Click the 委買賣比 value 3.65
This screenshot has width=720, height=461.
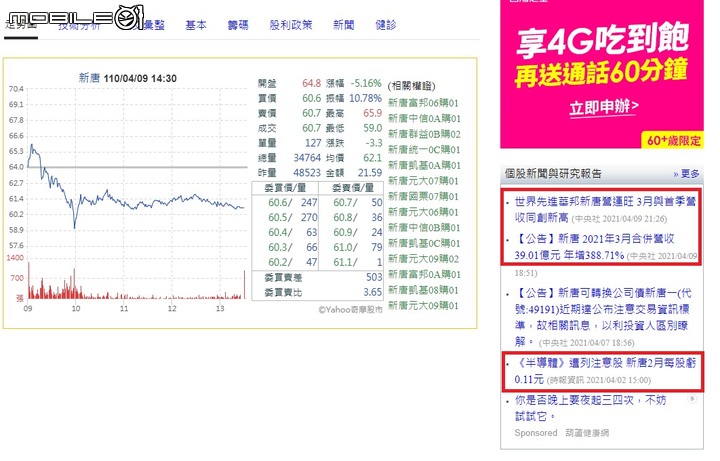tap(372, 292)
